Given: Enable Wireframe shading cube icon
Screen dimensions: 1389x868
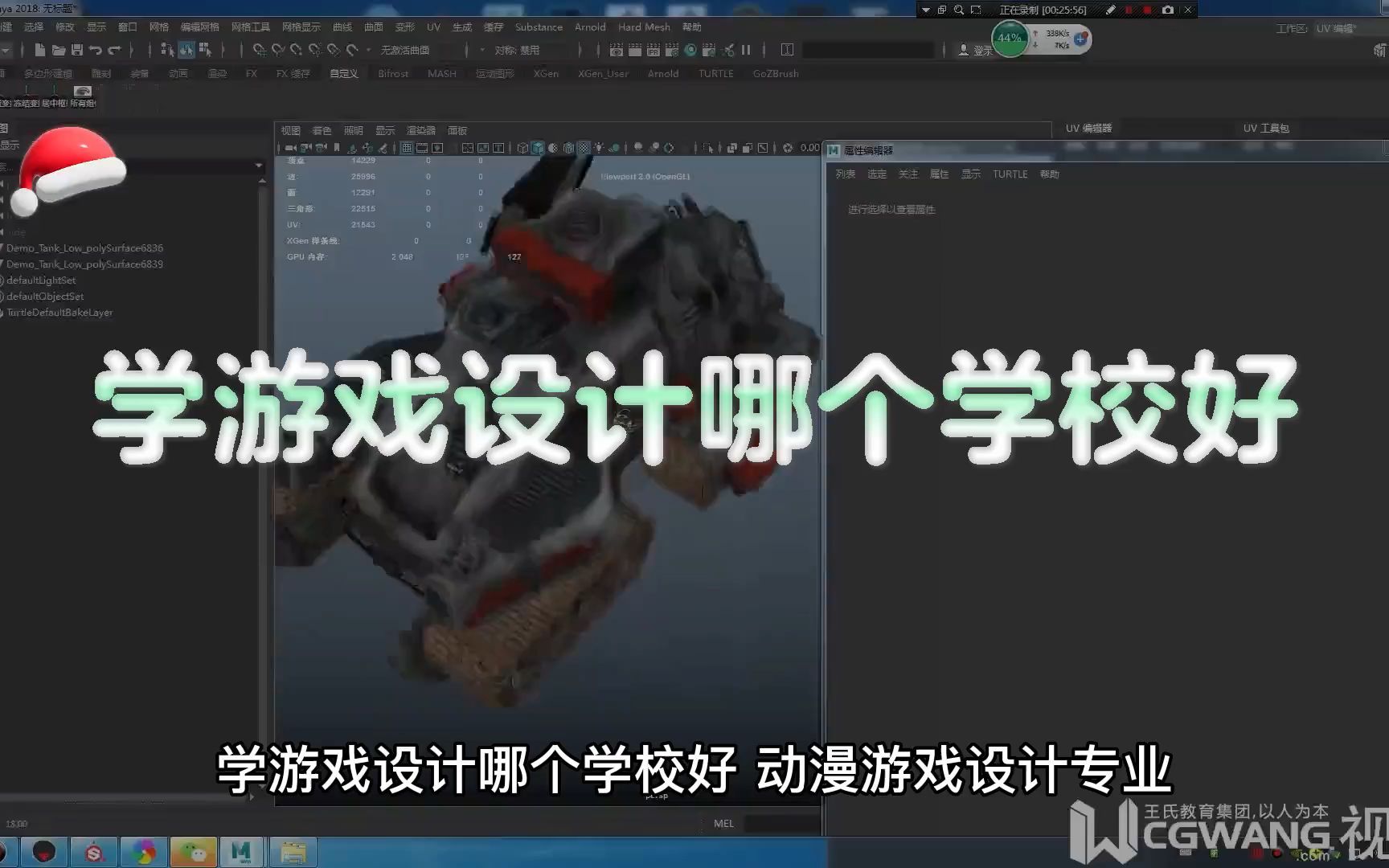Looking at the screenshot, I should pyautogui.click(x=522, y=148).
